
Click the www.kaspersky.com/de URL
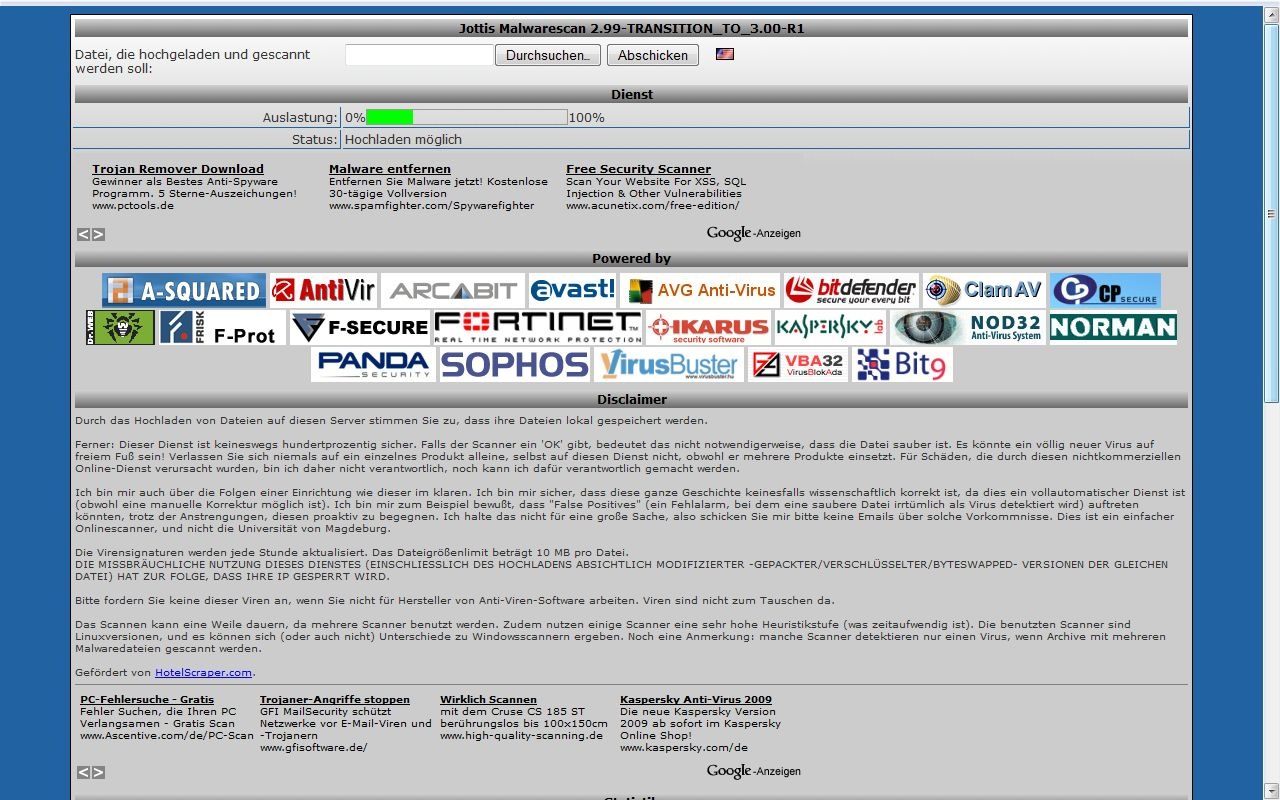(x=684, y=747)
